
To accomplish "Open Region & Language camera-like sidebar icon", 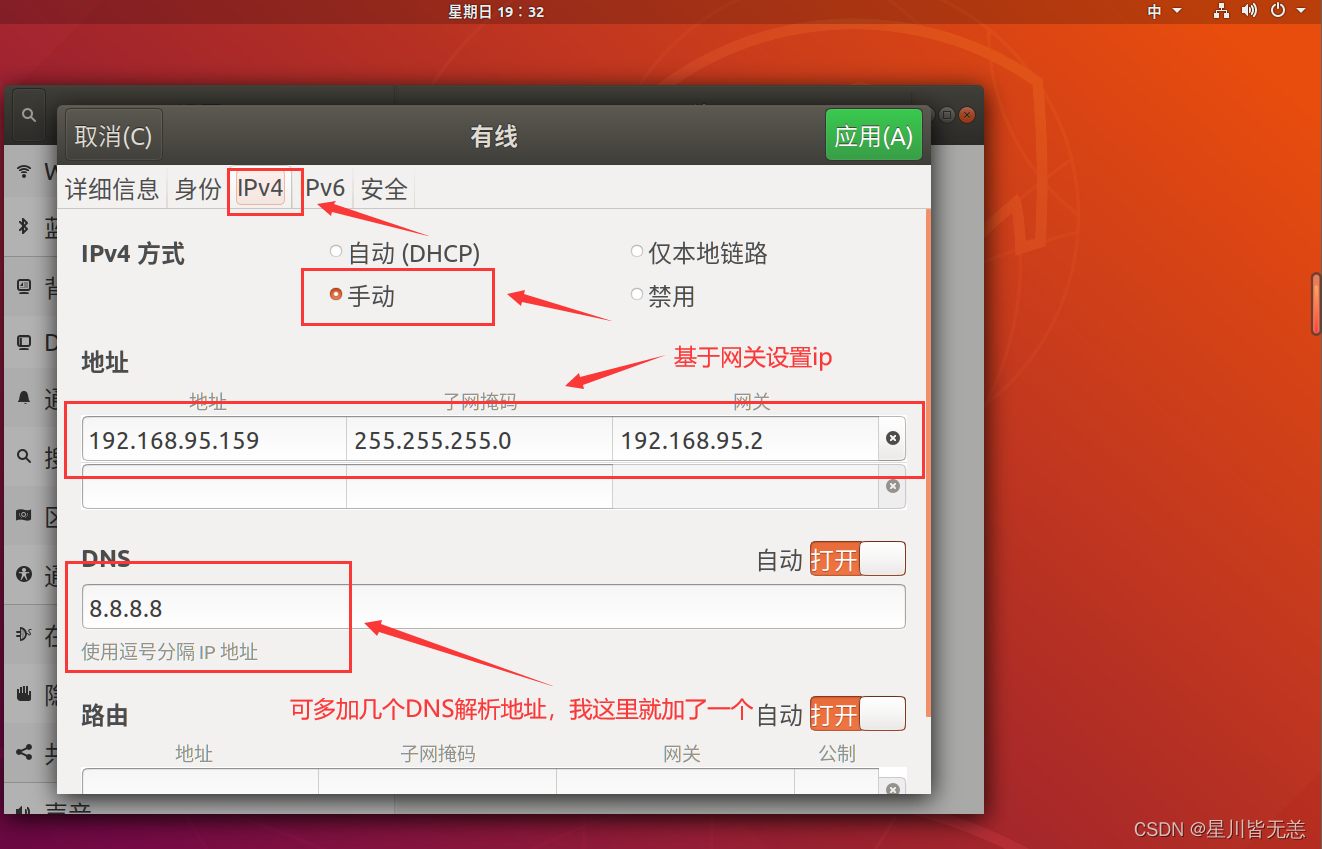I will 25,515.
